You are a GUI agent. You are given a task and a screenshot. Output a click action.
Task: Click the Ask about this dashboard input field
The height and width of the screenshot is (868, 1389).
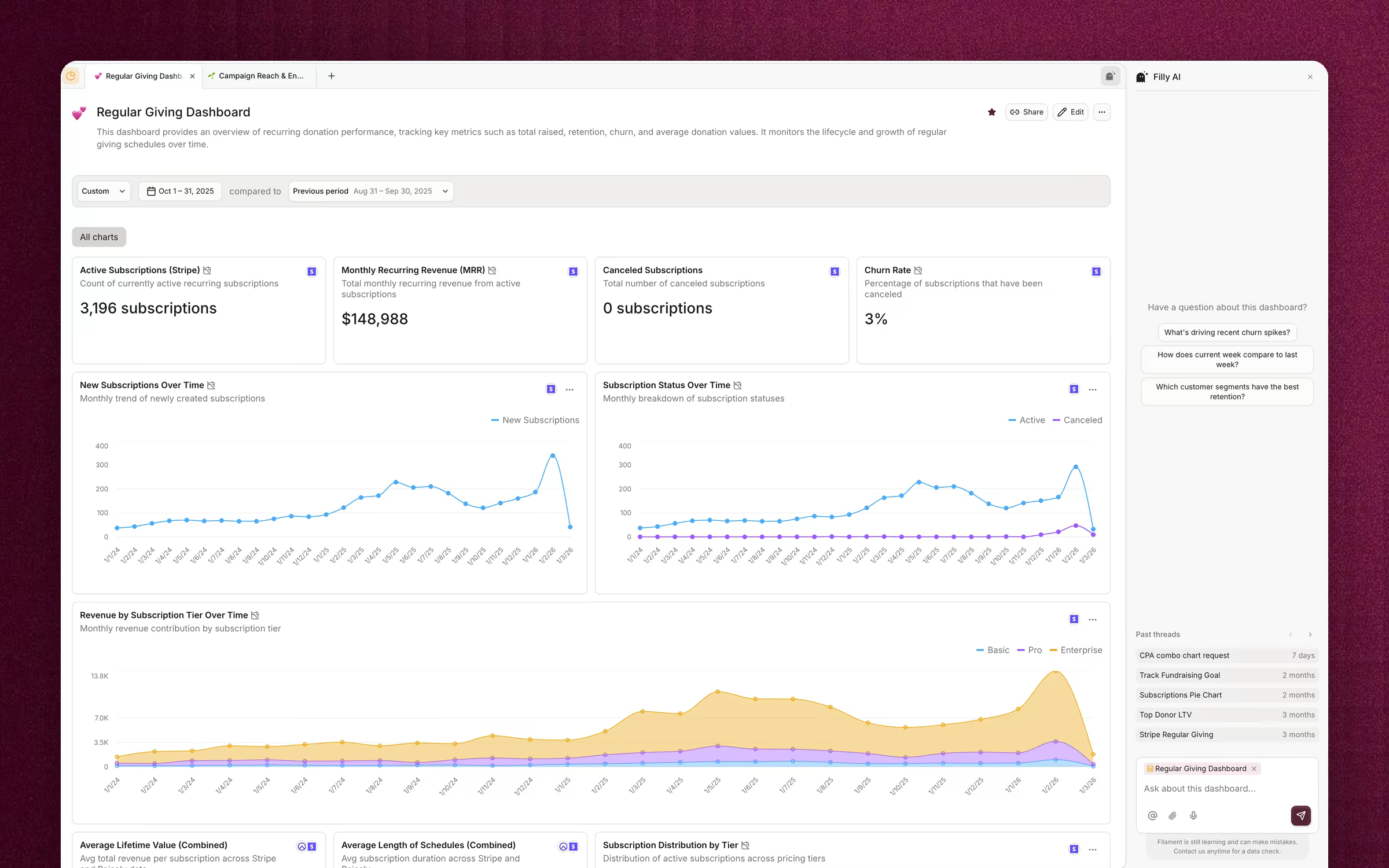tap(1227, 789)
